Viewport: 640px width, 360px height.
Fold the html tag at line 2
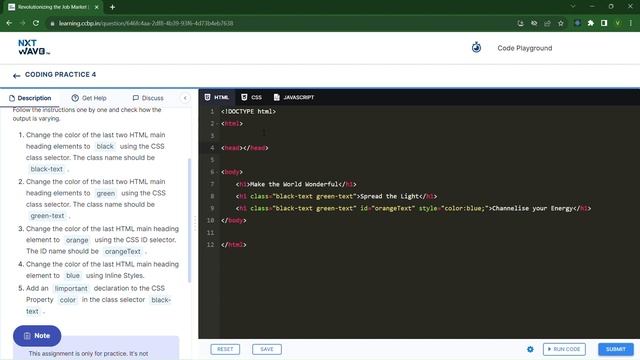pyautogui.click(x=218, y=124)
